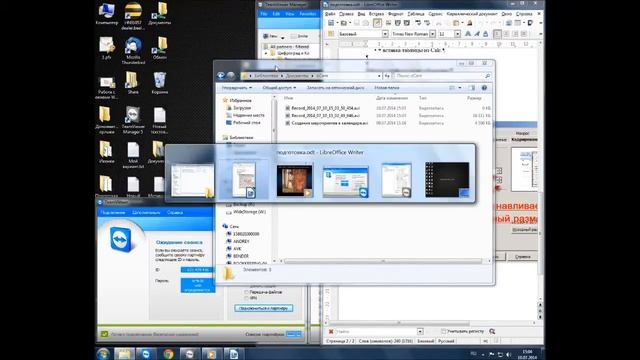Toggle match case checkbox in Writer find bar
Viewport: 640px width, 360px height.
click(444, 331)
